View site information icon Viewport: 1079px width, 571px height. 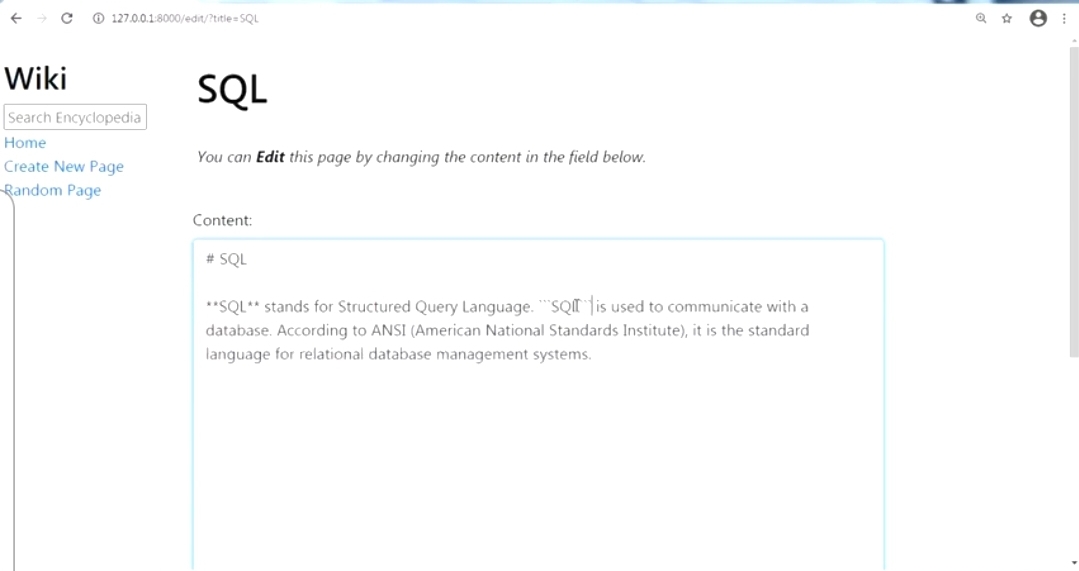coord(98,18)
